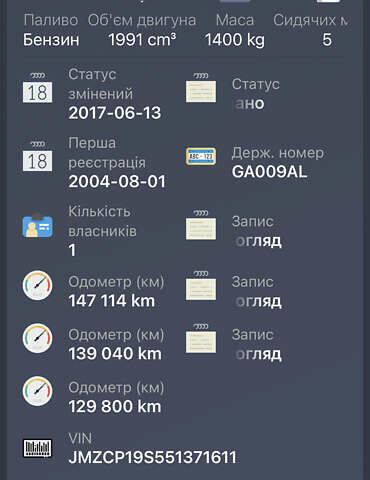Viewport: 370px width, 480px height.
Task: Select the date 2017-06-13
Action: point(115,113)
